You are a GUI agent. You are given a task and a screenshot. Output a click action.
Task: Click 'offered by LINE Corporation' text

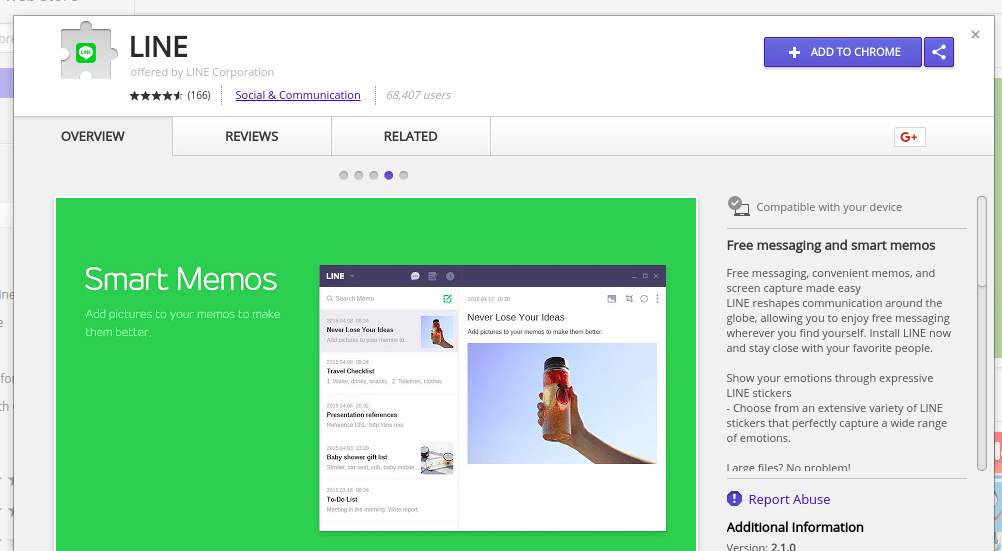click(x=202, y=72)
